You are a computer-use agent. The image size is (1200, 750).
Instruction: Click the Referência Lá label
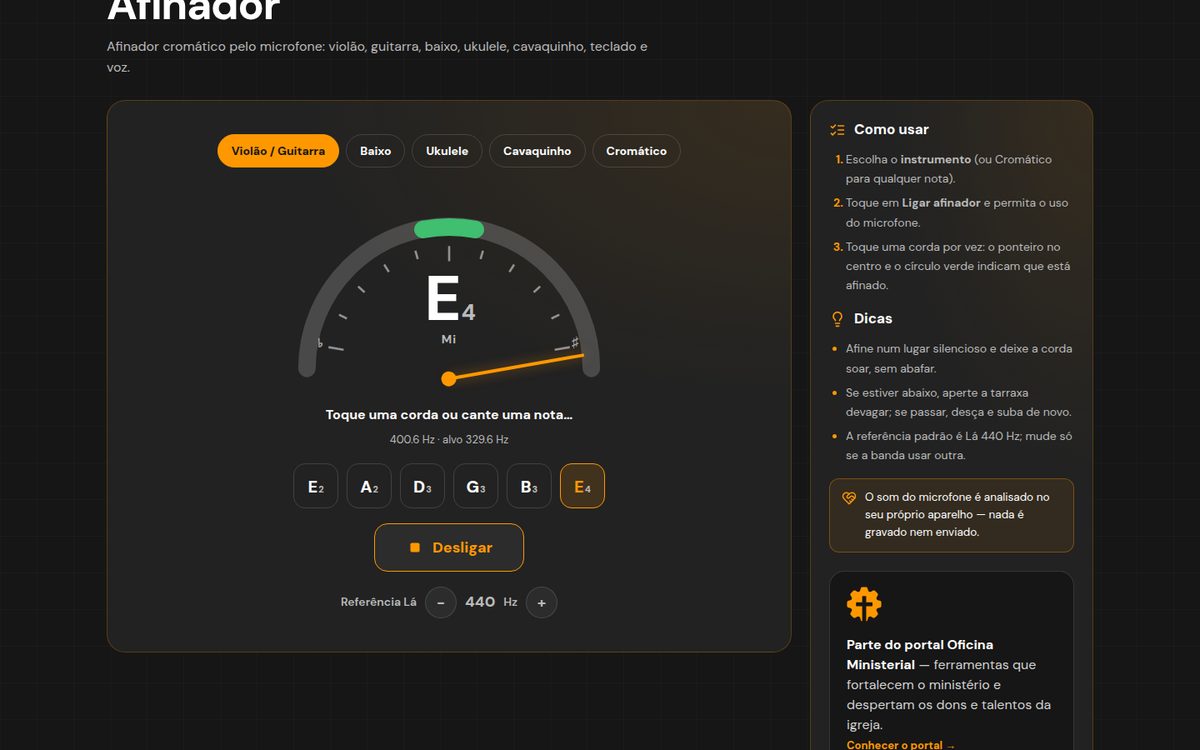point(378,602)
